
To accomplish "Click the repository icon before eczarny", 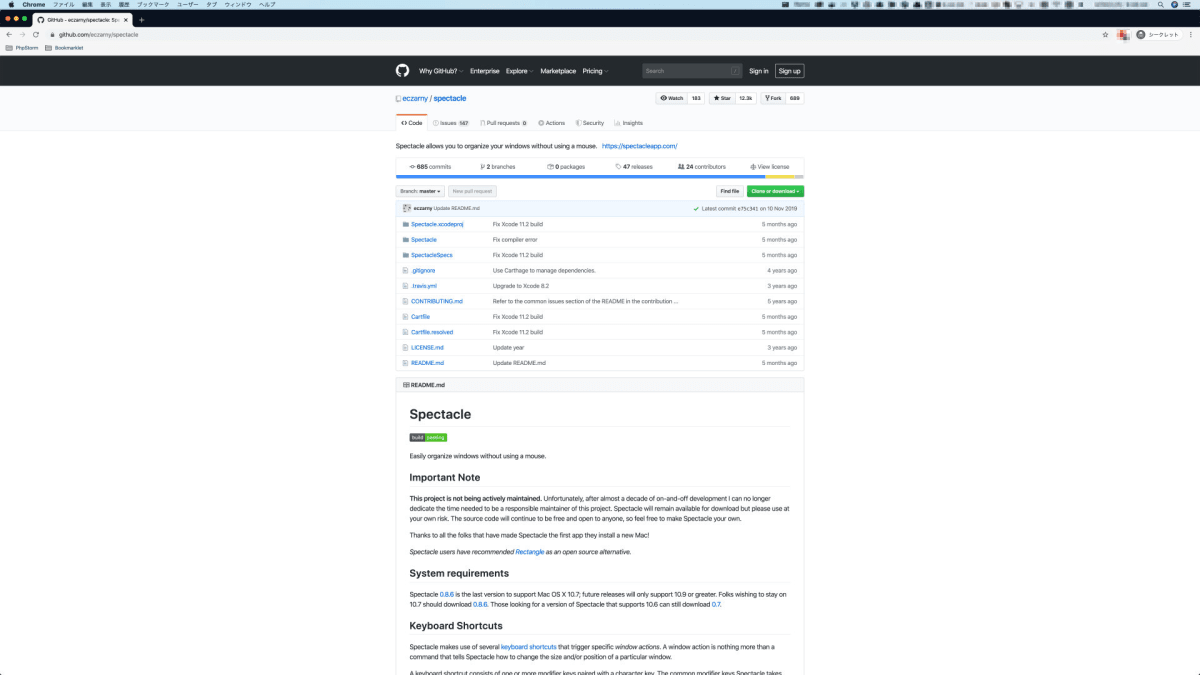I will point(399,98).
